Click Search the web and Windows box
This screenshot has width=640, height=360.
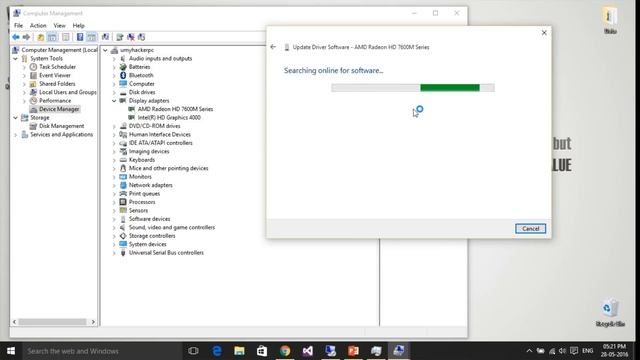click(102, 351)
